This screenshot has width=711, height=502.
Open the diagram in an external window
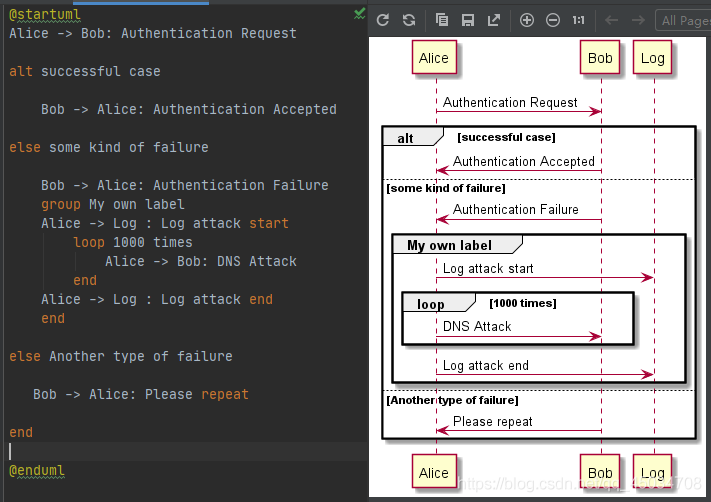coord(493,20)
